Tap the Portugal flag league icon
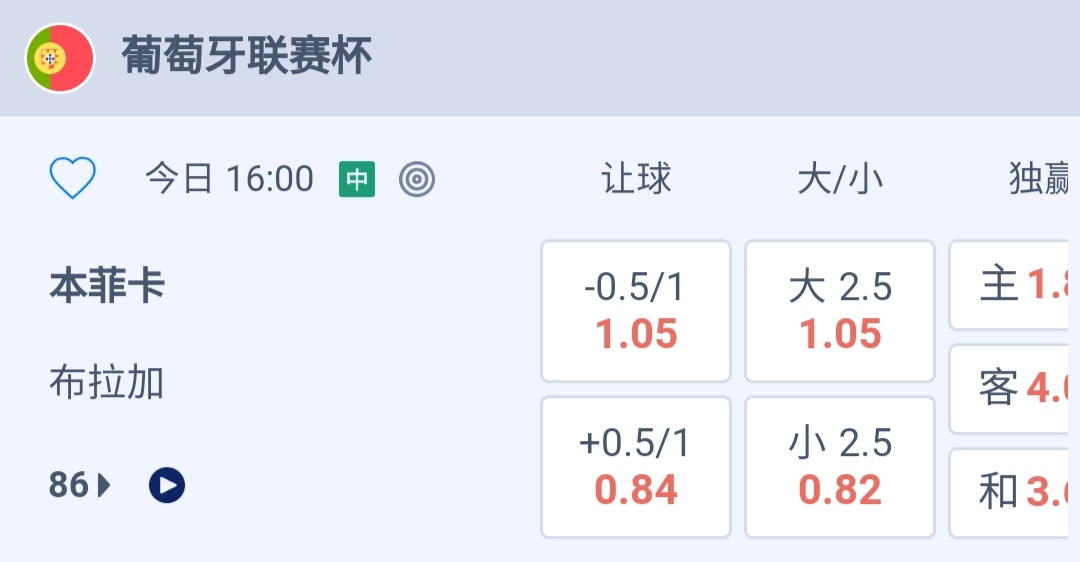The image size is (1080, 562). coord(60,58)
